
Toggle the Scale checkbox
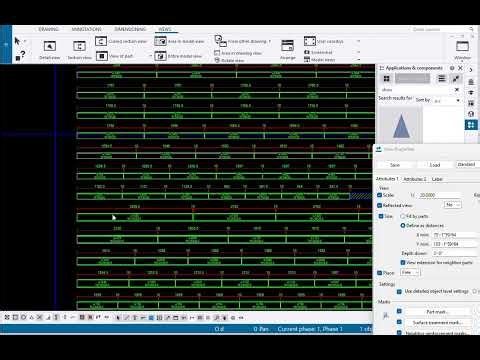379,195
